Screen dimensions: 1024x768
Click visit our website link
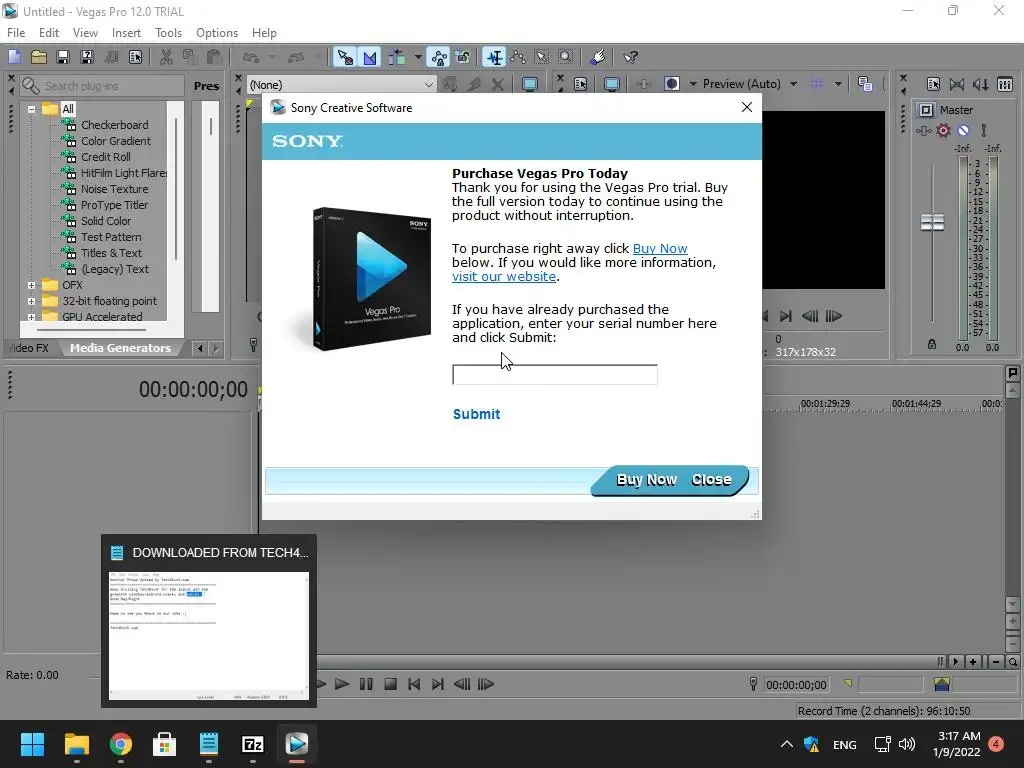(504, 277)
